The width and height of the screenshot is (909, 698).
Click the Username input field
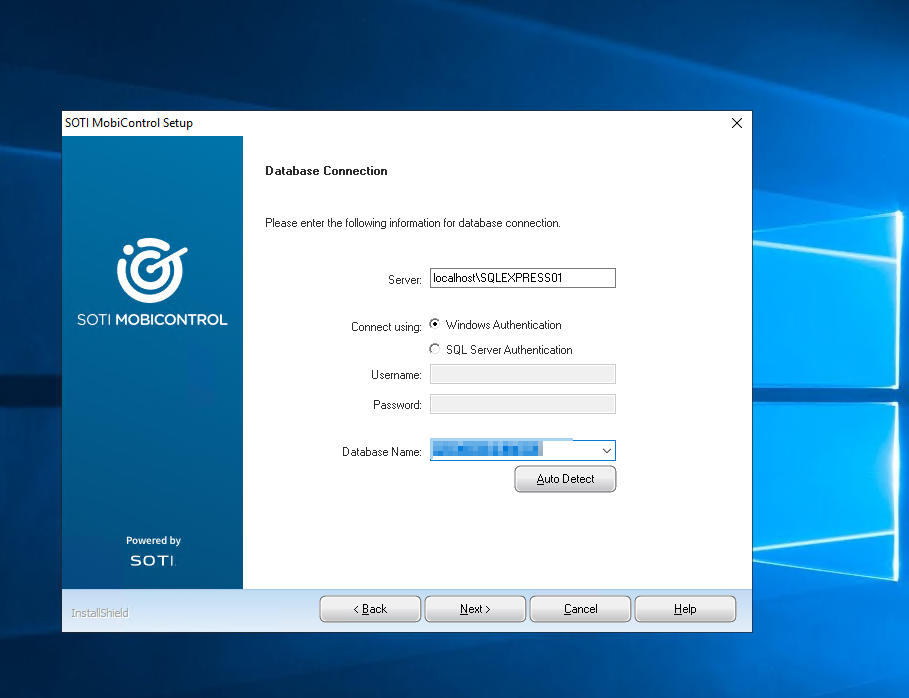pos(522,374)
